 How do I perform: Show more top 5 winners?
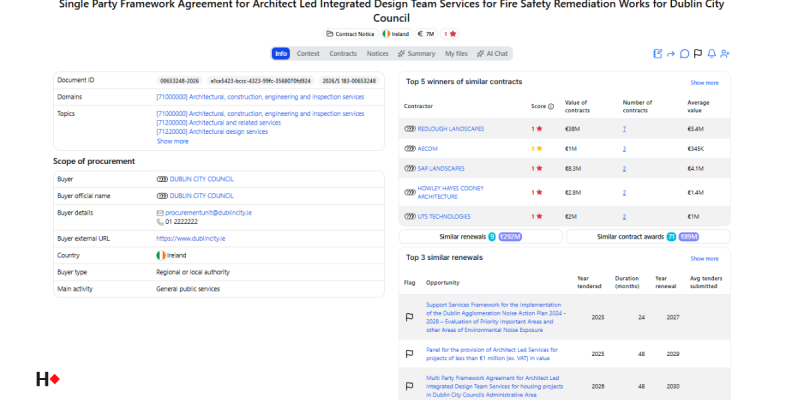click(x=705, y=83)
